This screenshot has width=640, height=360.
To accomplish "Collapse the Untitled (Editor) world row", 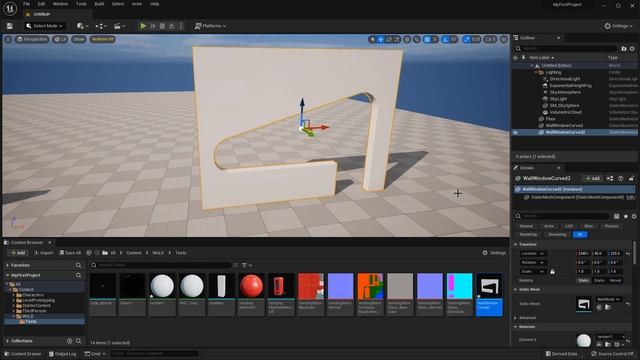I will (532, 65).
